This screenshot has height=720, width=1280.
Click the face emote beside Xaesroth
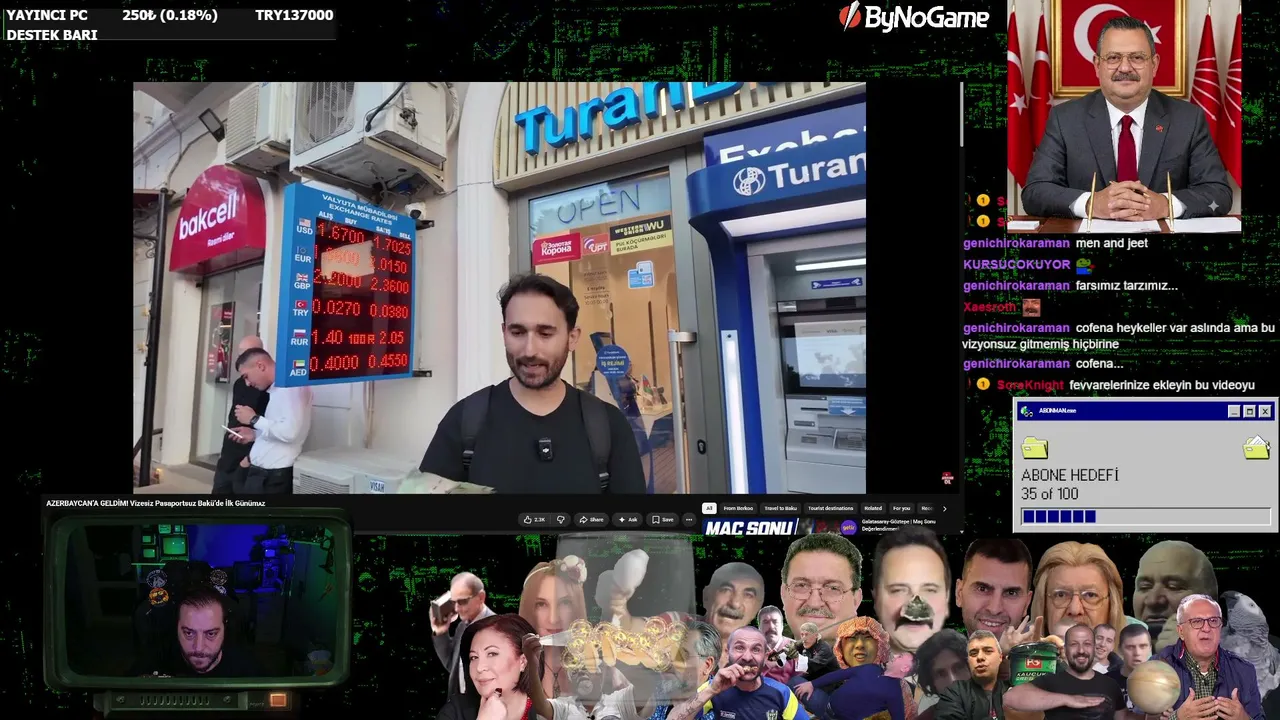(x=1031, y=307)
